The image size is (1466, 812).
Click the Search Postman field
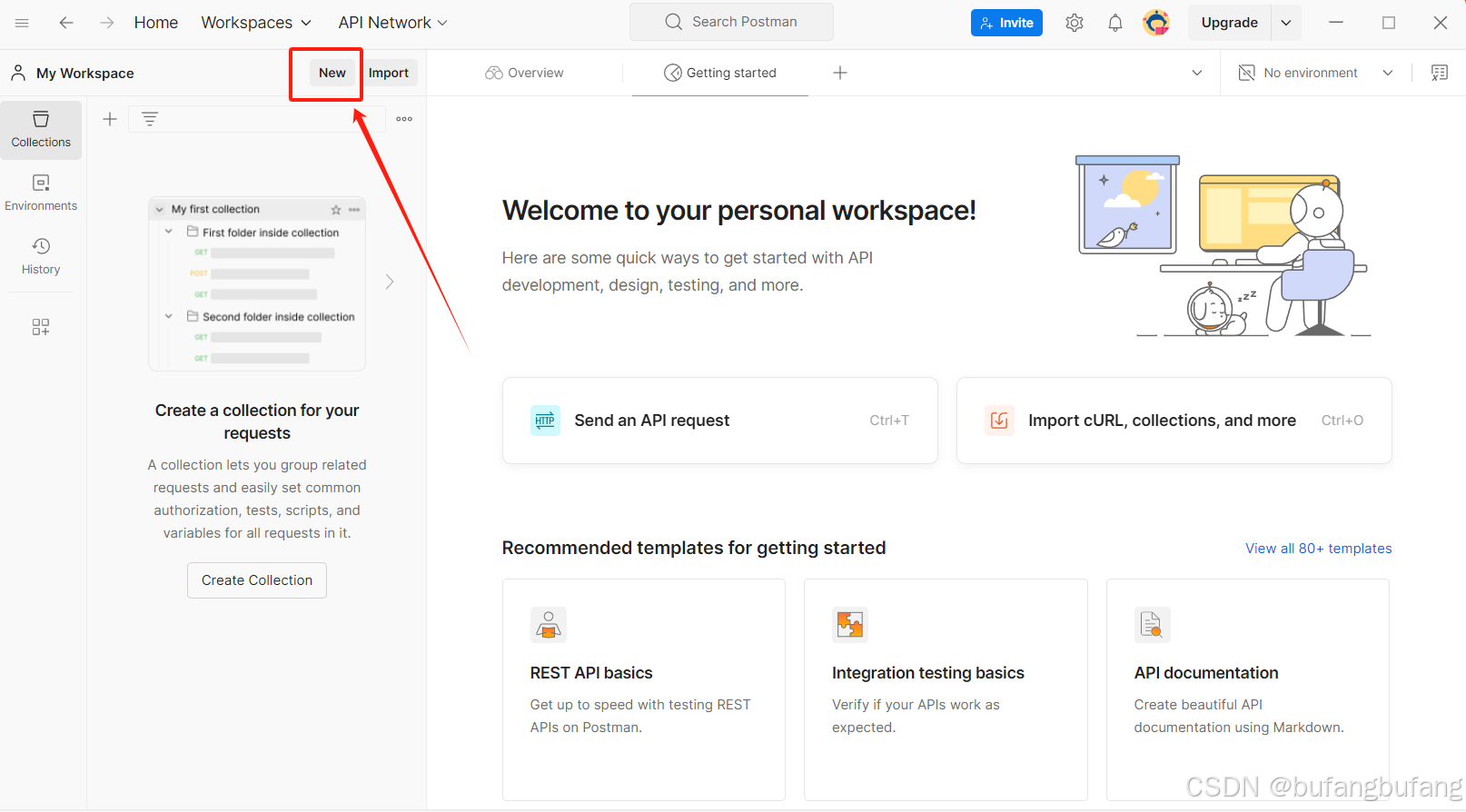coord(731,22)
